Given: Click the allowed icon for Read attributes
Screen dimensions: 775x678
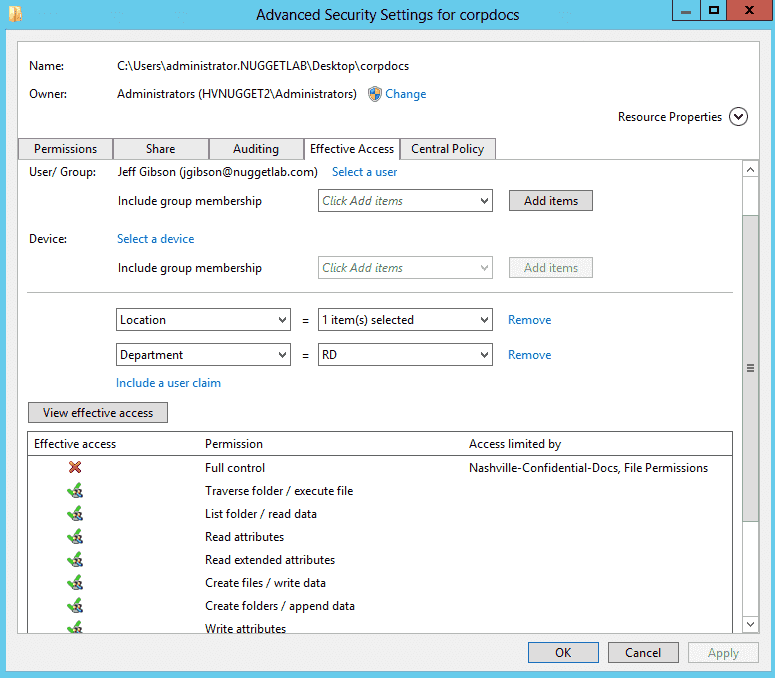Looking at the screenshot, I should click(x=75, y=536).
